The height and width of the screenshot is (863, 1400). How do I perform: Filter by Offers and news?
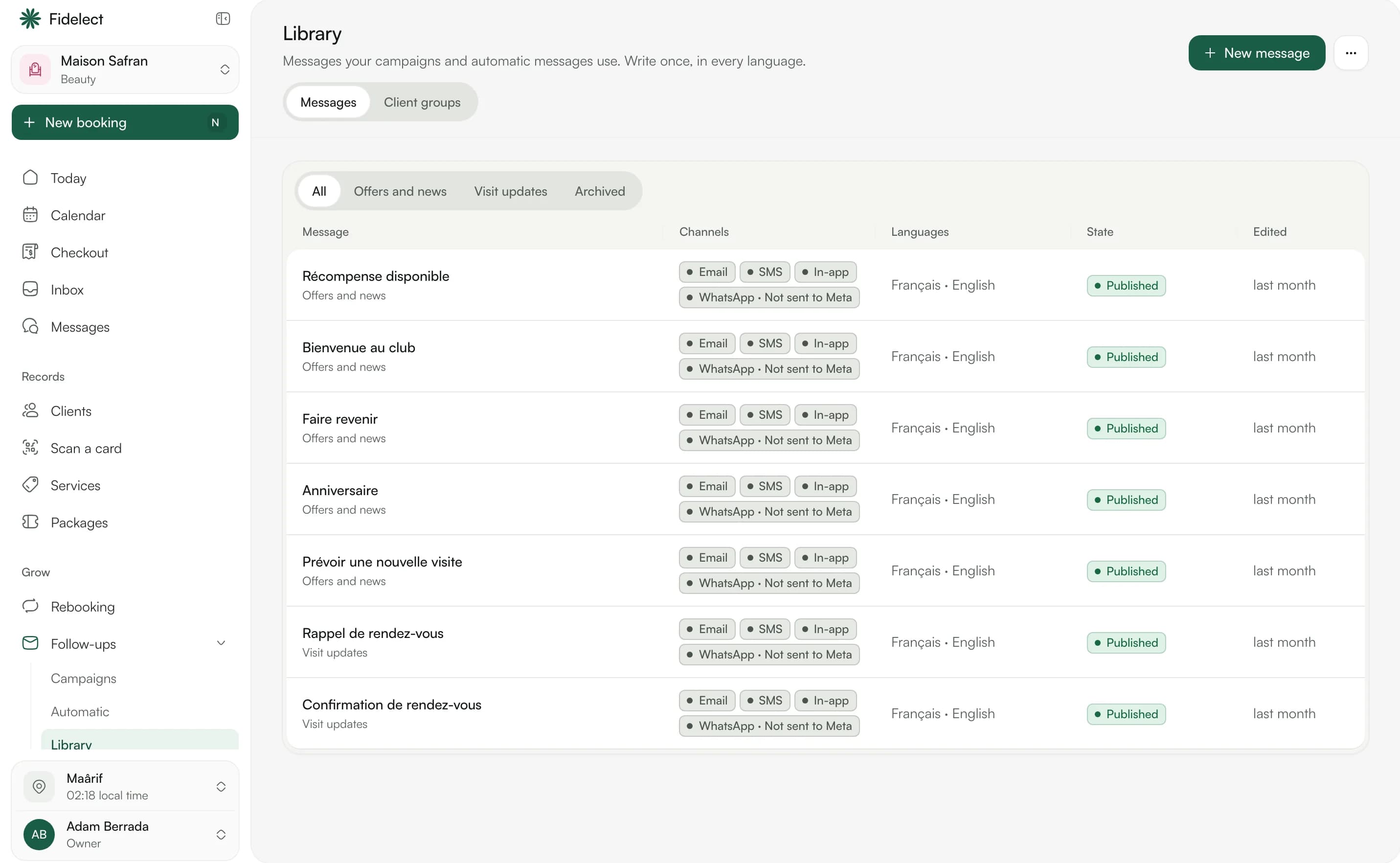click(x=400, y=191)
